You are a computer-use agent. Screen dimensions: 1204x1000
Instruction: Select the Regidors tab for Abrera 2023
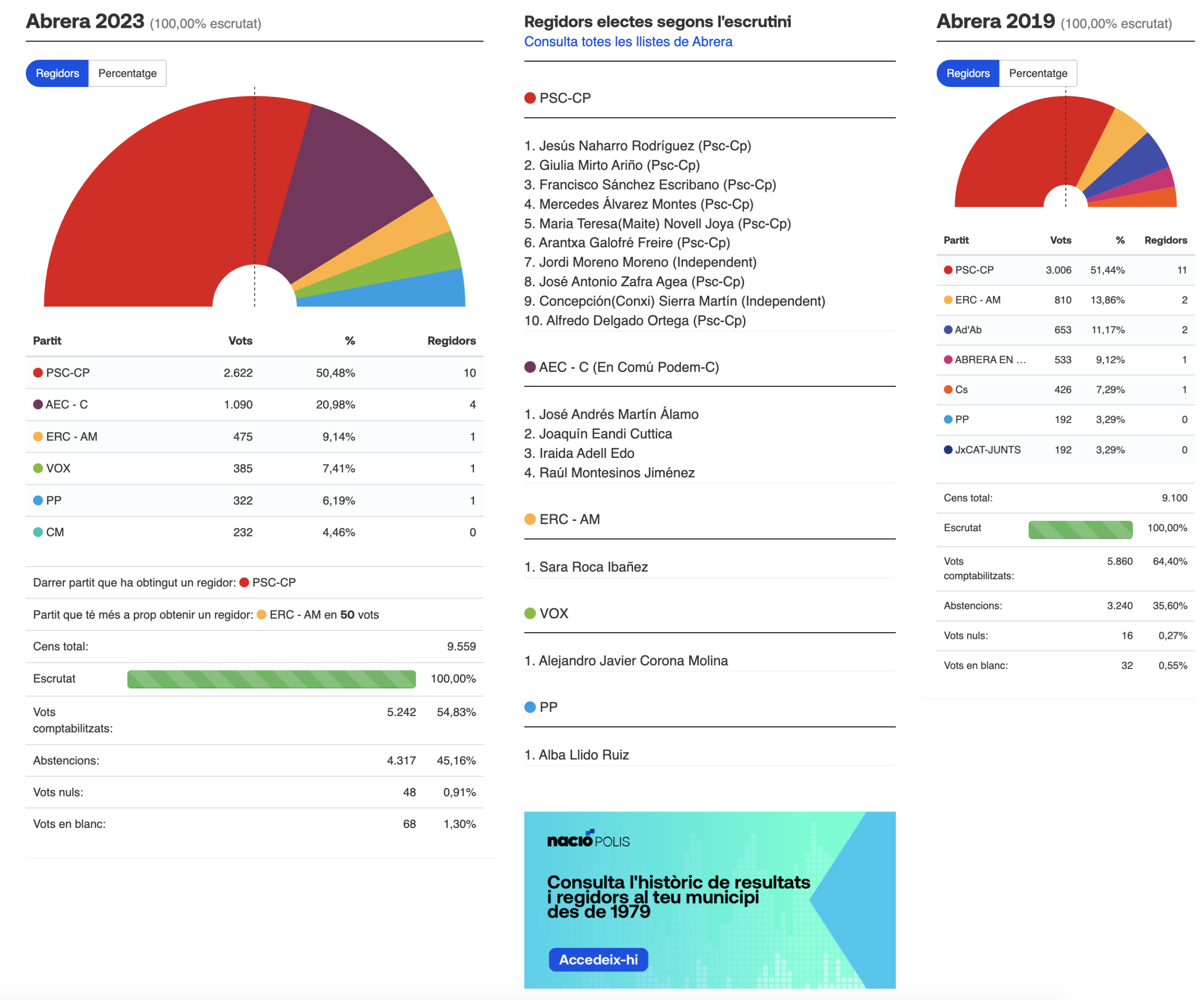[57, 73]
